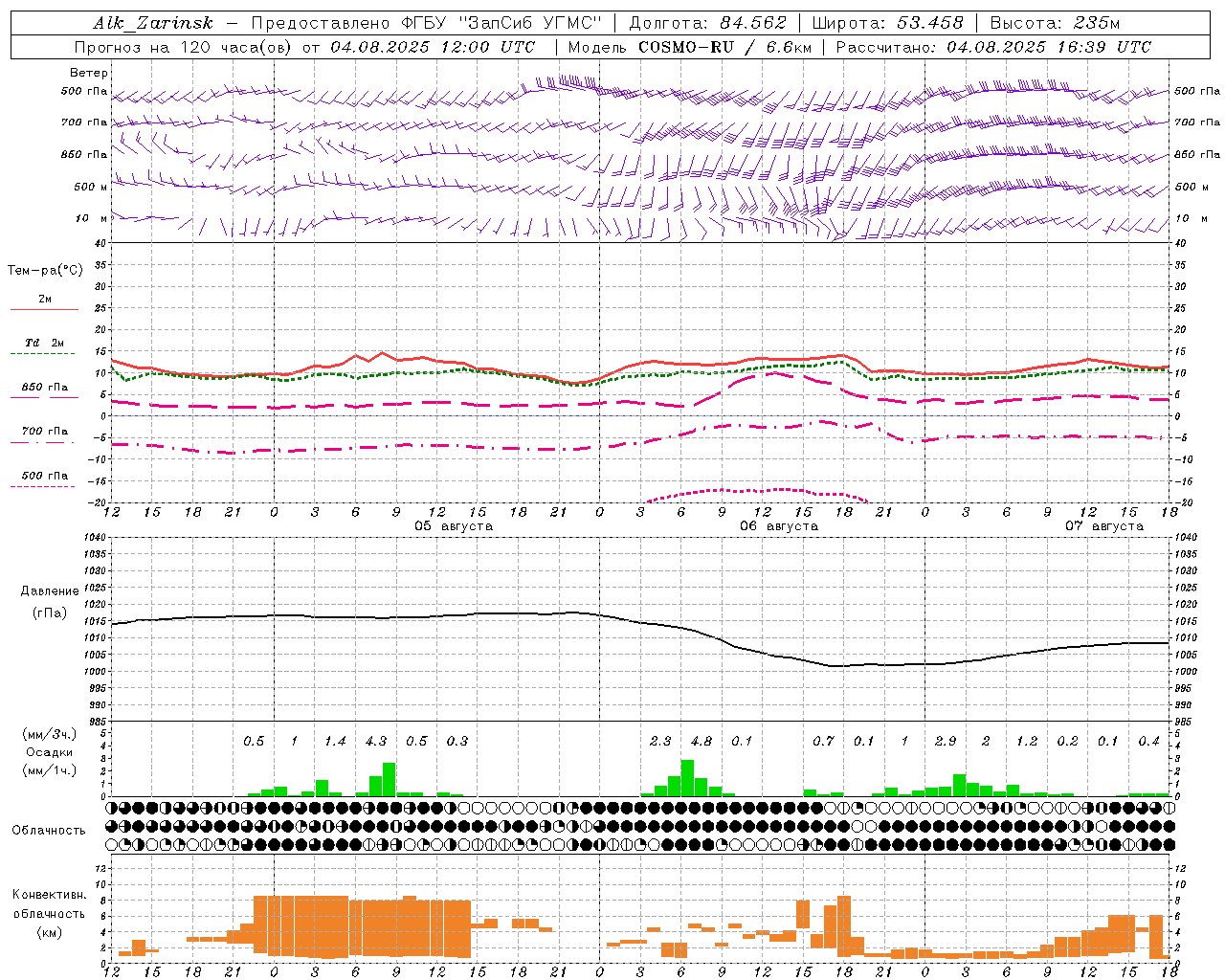Click the Облачность cloud cover label
This screenshot has width=1225, height=980.
coord(49,831)
